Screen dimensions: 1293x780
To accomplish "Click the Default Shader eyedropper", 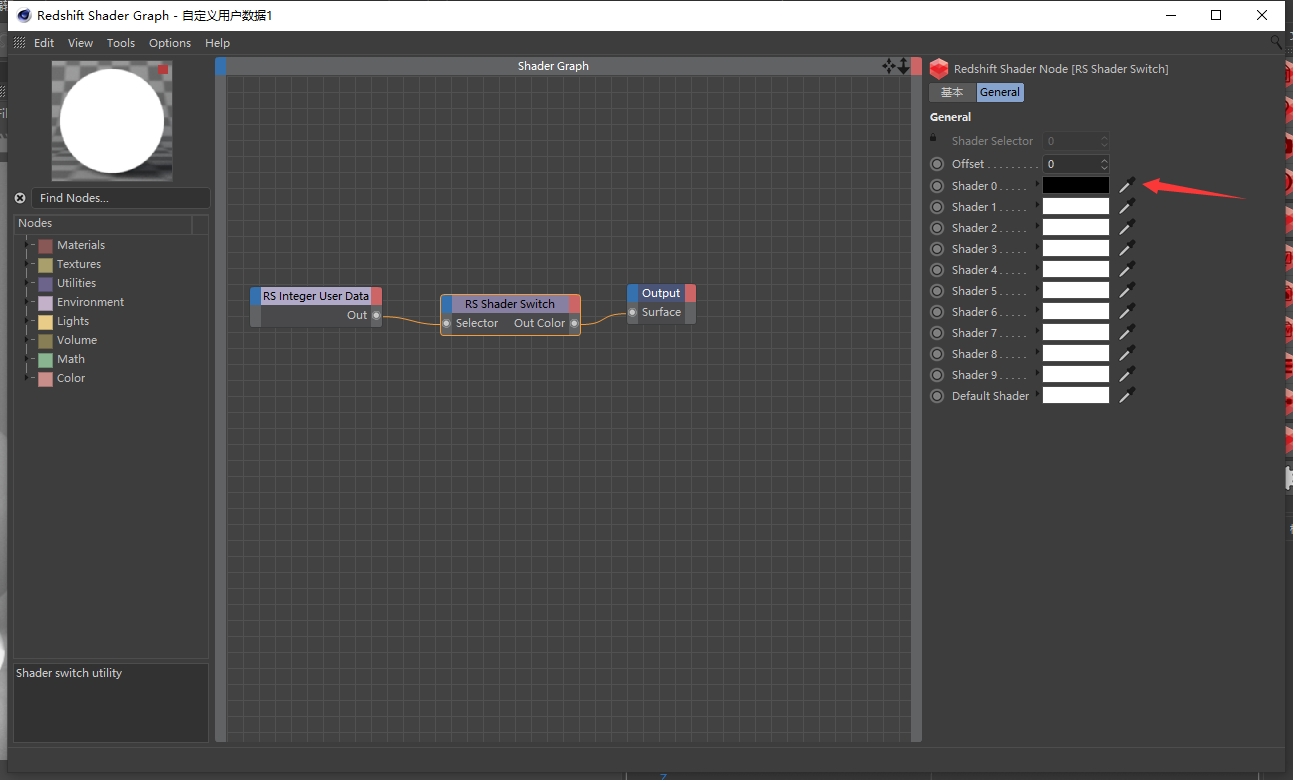I will click(x=1127, y=395).
